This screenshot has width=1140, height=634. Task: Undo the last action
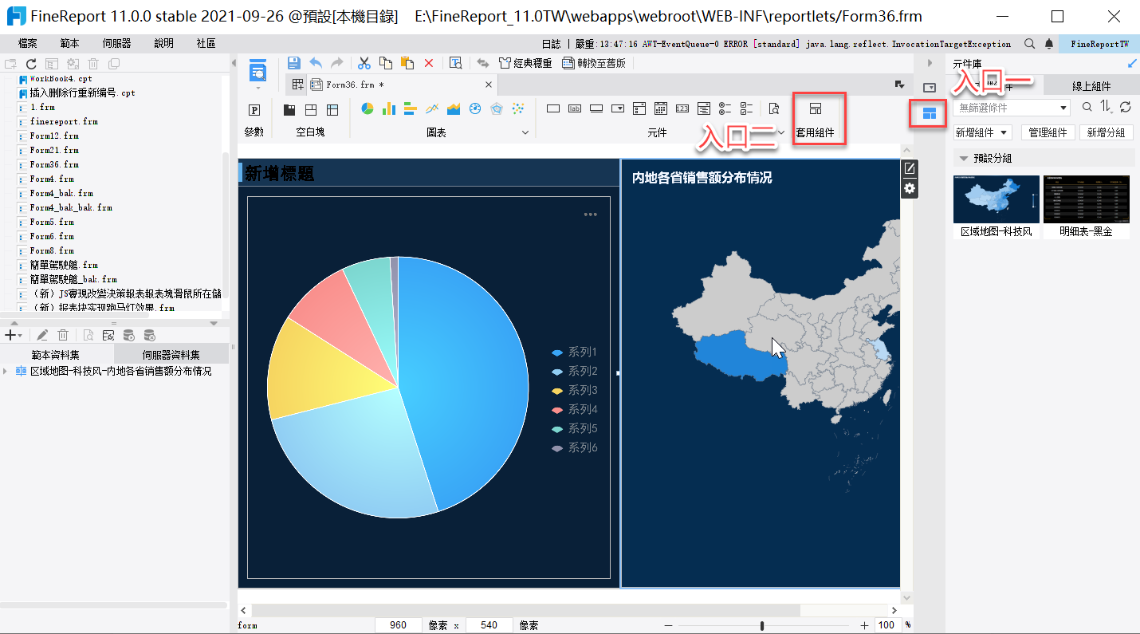tap(316, 63)
